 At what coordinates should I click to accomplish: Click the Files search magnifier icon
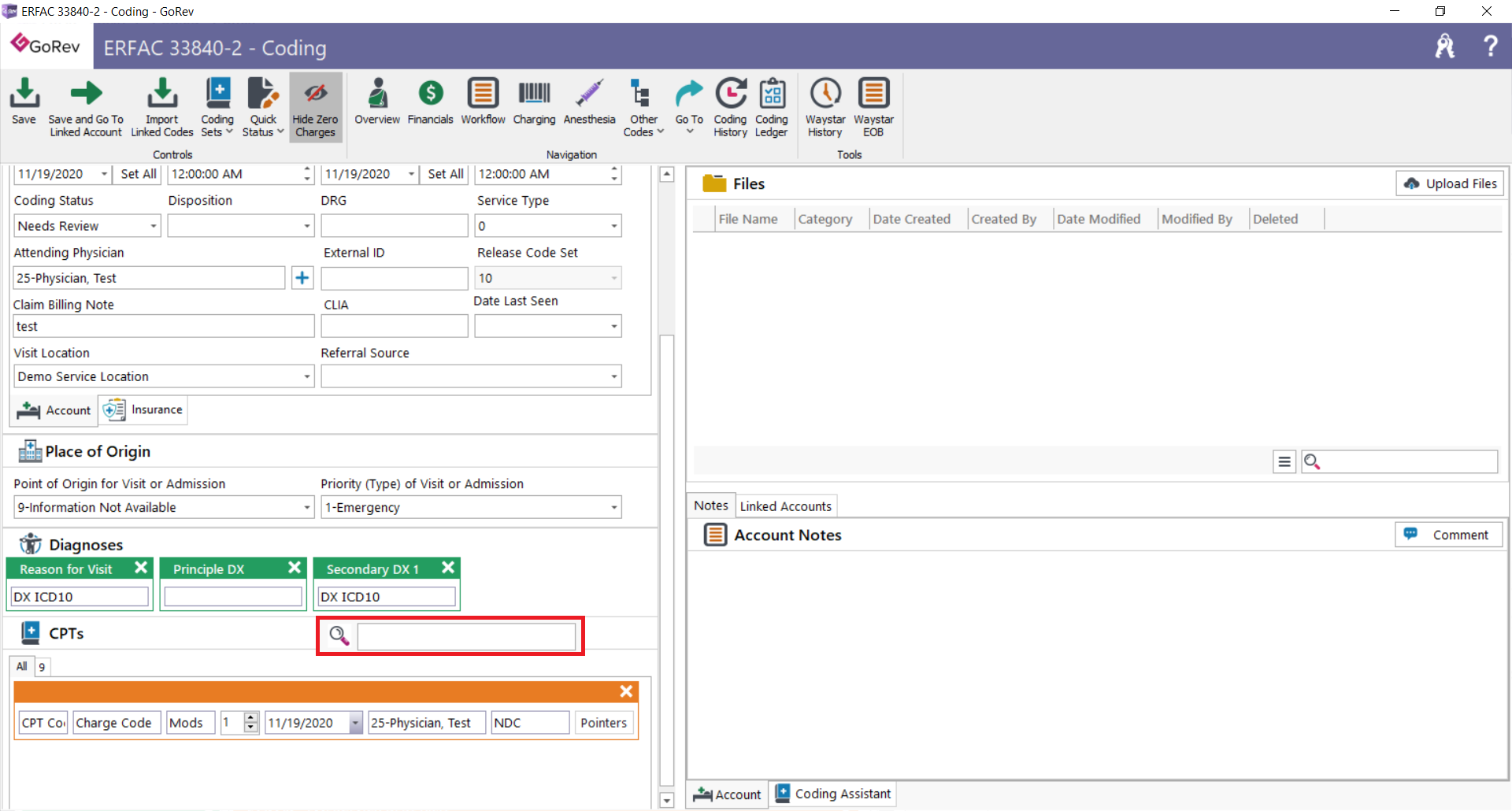(1312, 461)
